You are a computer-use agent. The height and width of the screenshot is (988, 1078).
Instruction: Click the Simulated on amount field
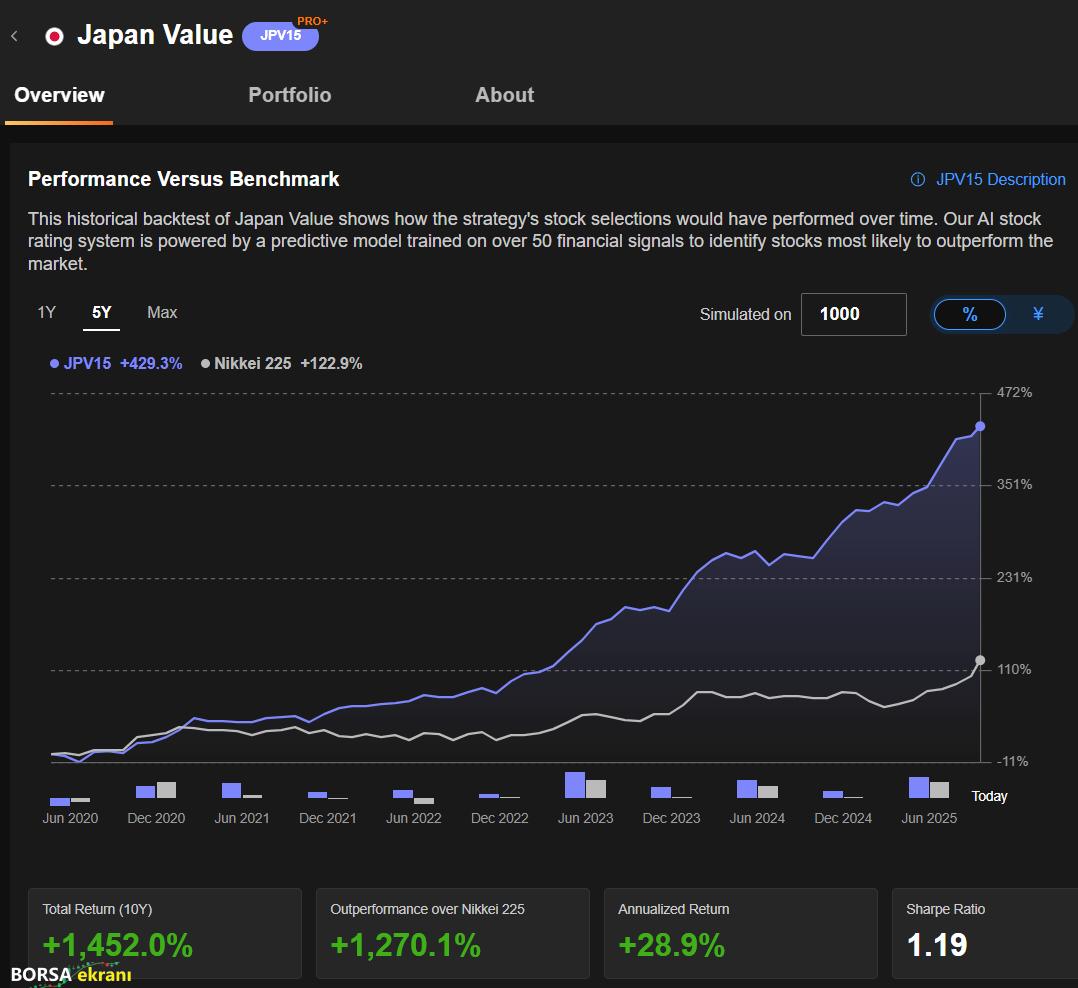(x=853, y=314)
